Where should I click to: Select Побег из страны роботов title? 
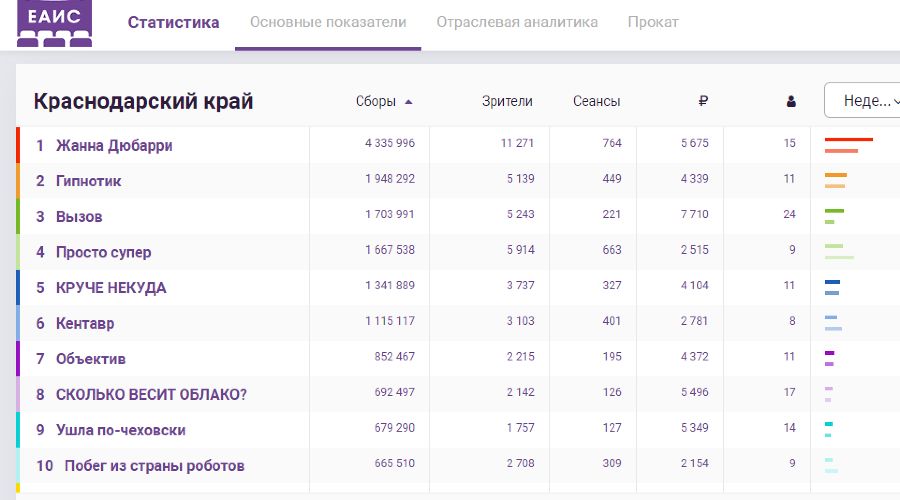(x=154, y=465)
